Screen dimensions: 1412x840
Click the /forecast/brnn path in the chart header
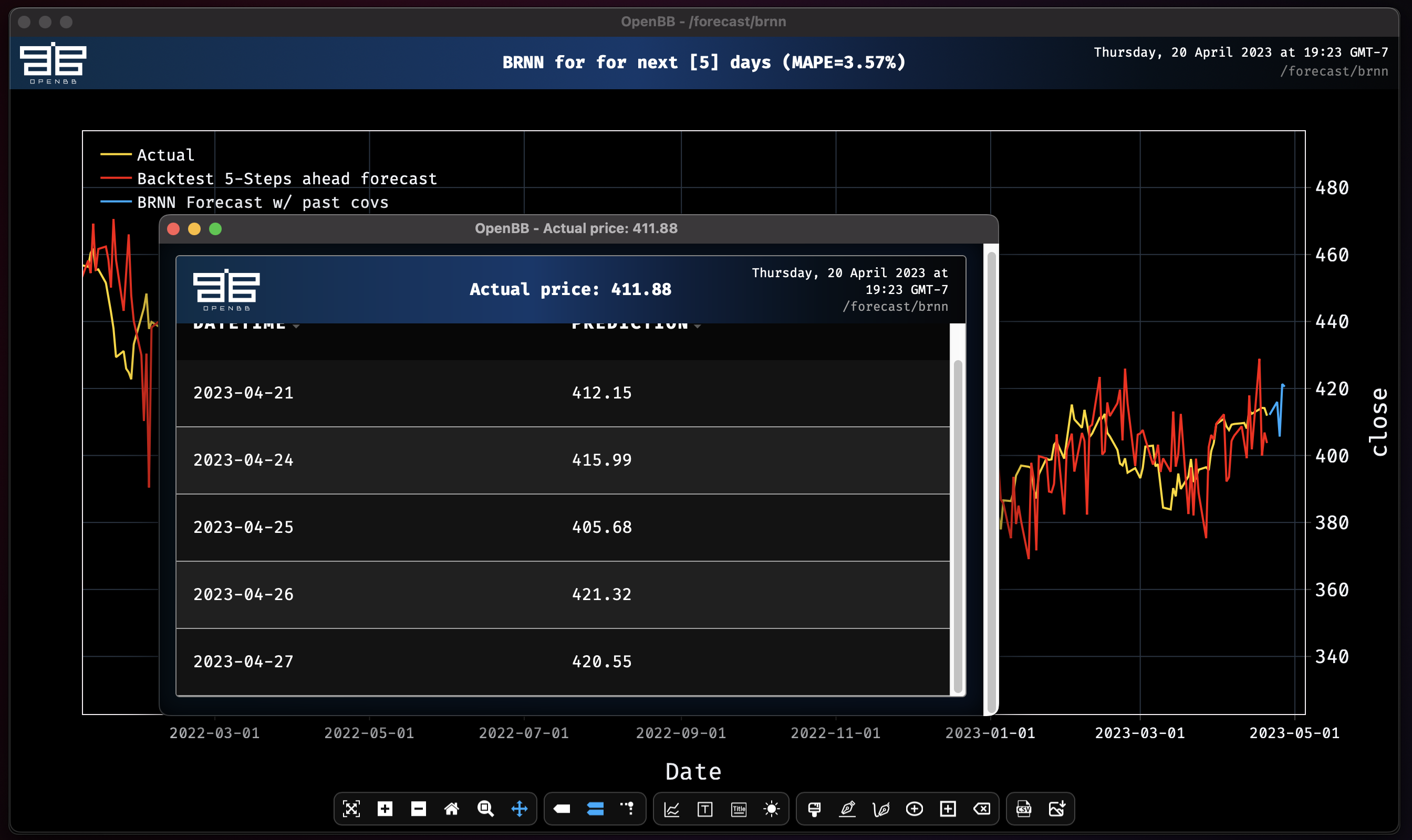pyautogui.click(x=1334, y=71)
